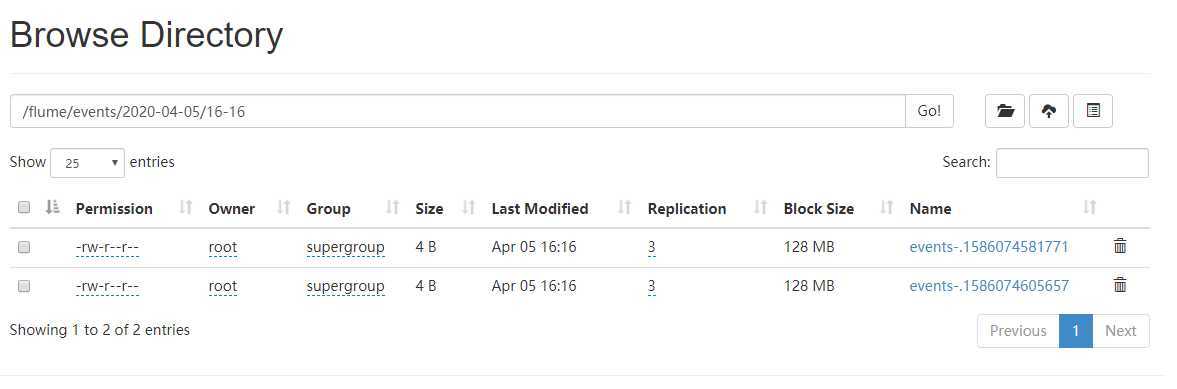This screenshot has height=389, width=1177.
Task: Edit replication value 3 in first row
Action: point(651,246)
